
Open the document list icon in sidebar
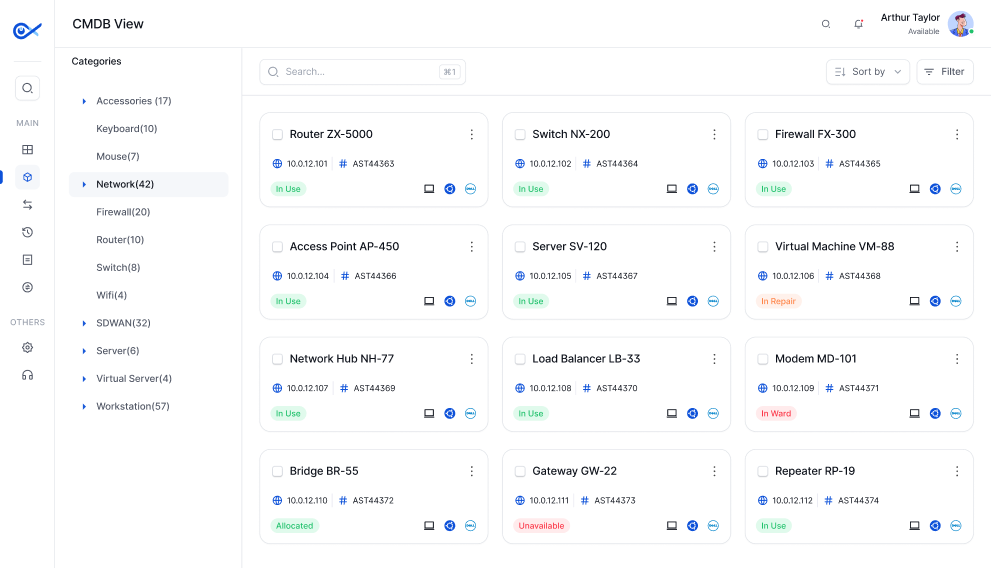pos(27,260)
